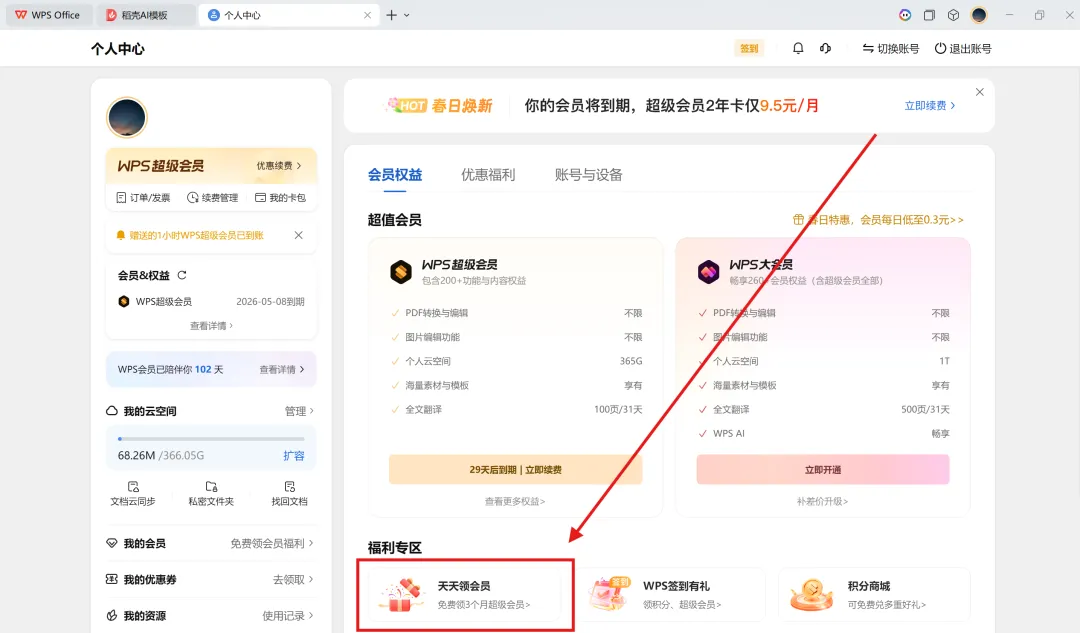Click the 我的优惠券 coupon icon
The image size is (1080, 633).
pos(112,579)
